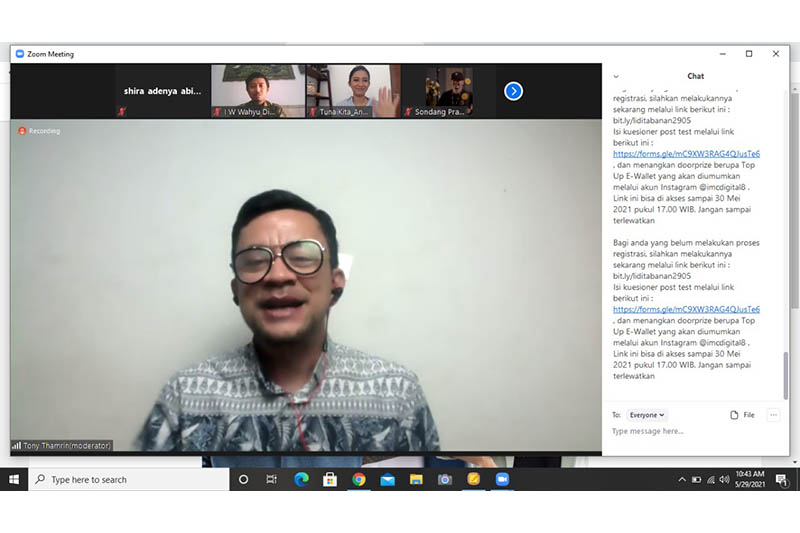Screen dimensions: 800x533
Task: Click the Type here to search box
Action: tap(129, 479)
